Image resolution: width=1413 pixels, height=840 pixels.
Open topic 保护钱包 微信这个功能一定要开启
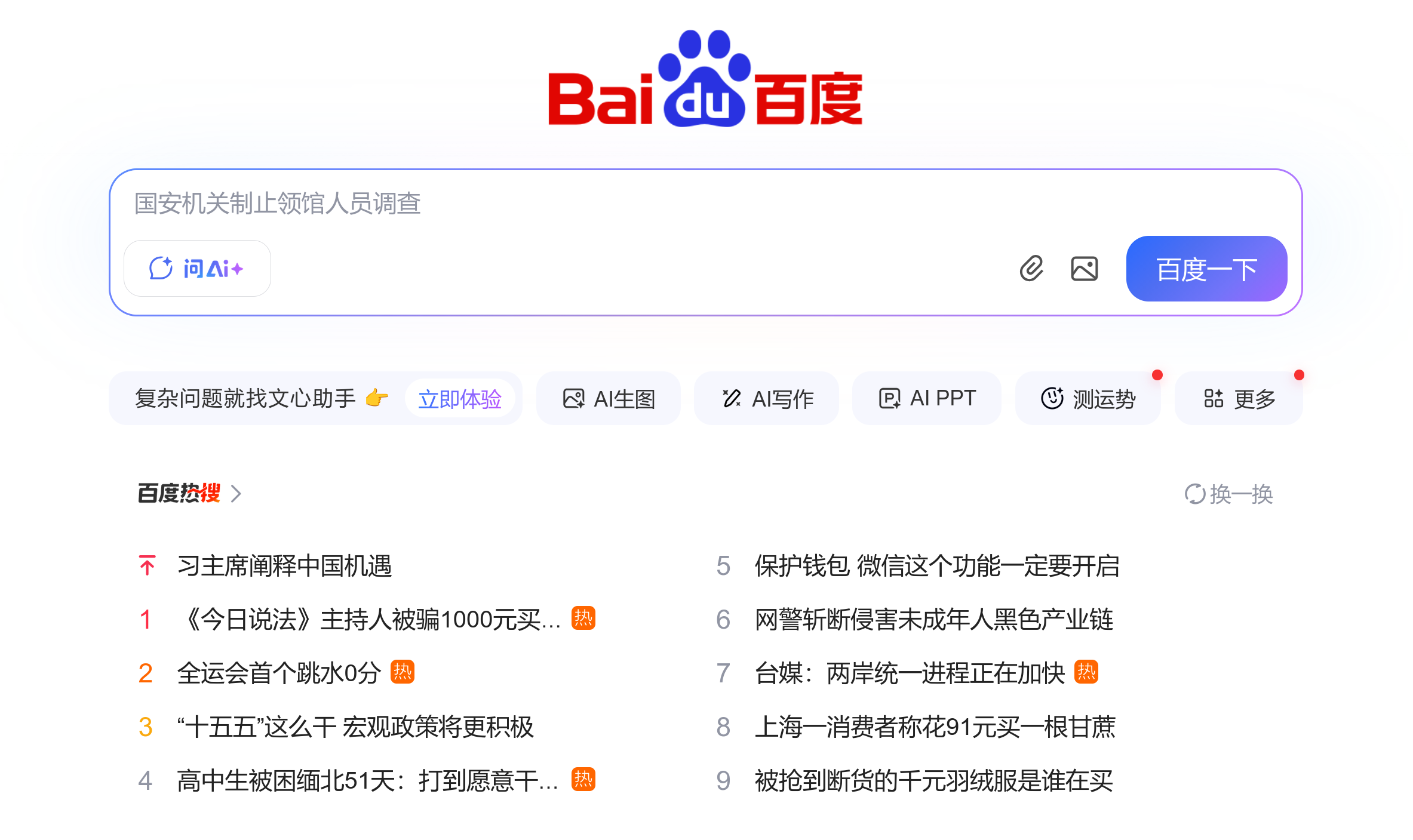click(x=937, y=565)
